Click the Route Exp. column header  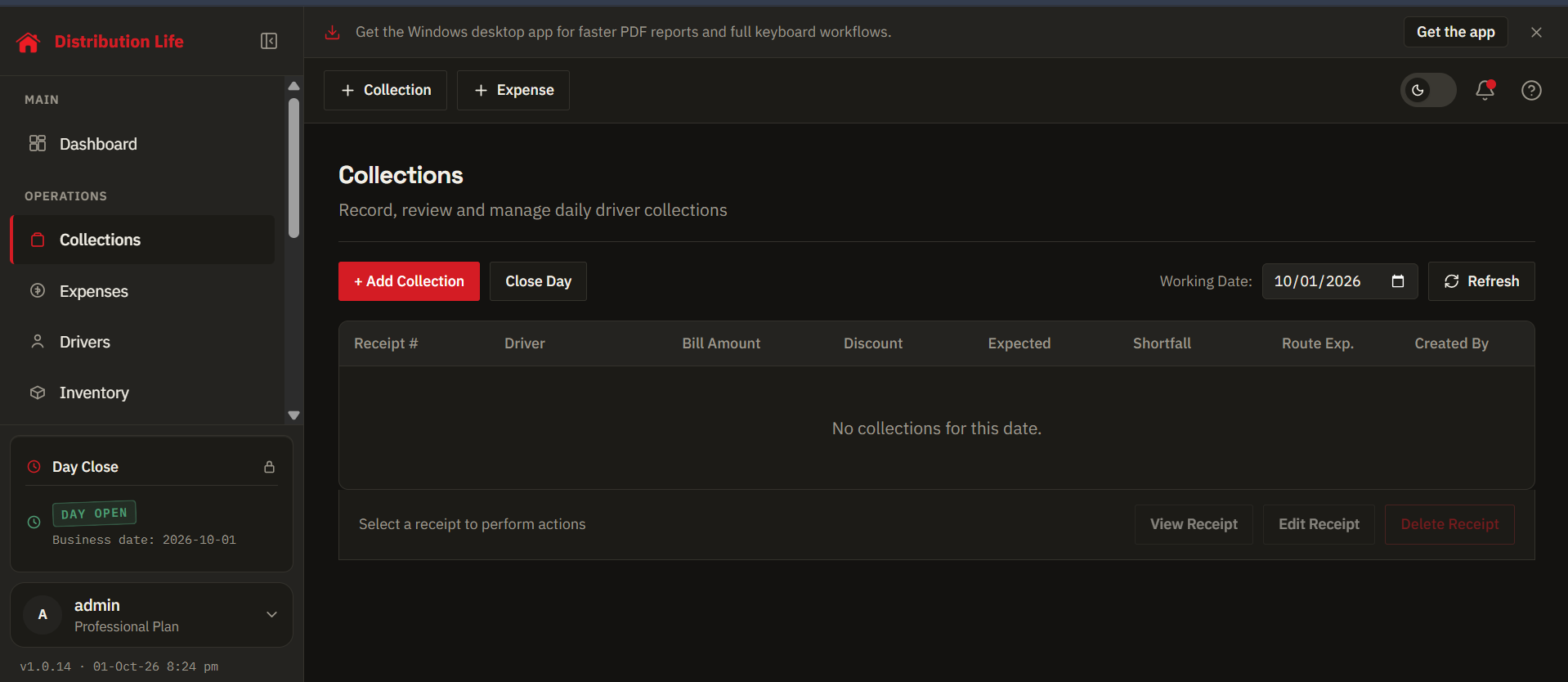(1318, 343)
